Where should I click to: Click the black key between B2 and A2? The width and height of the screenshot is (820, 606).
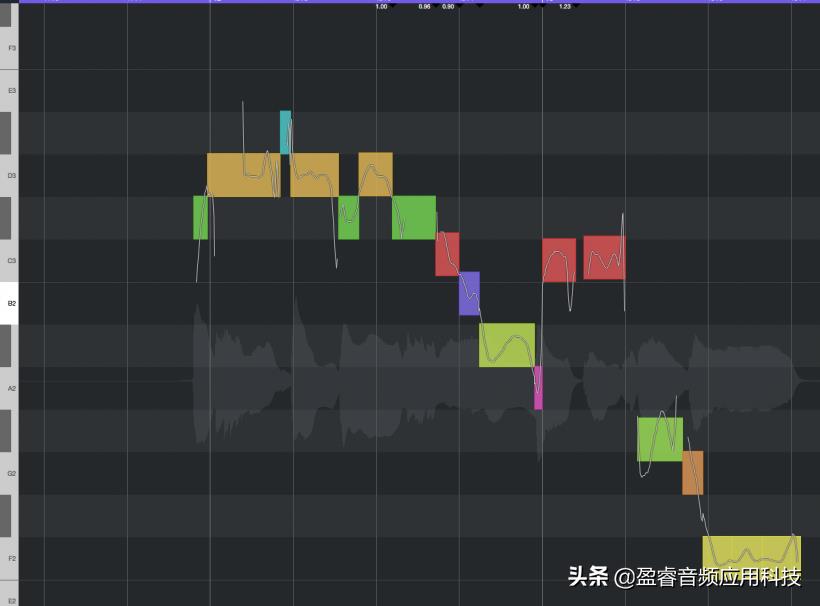[5, 346]
